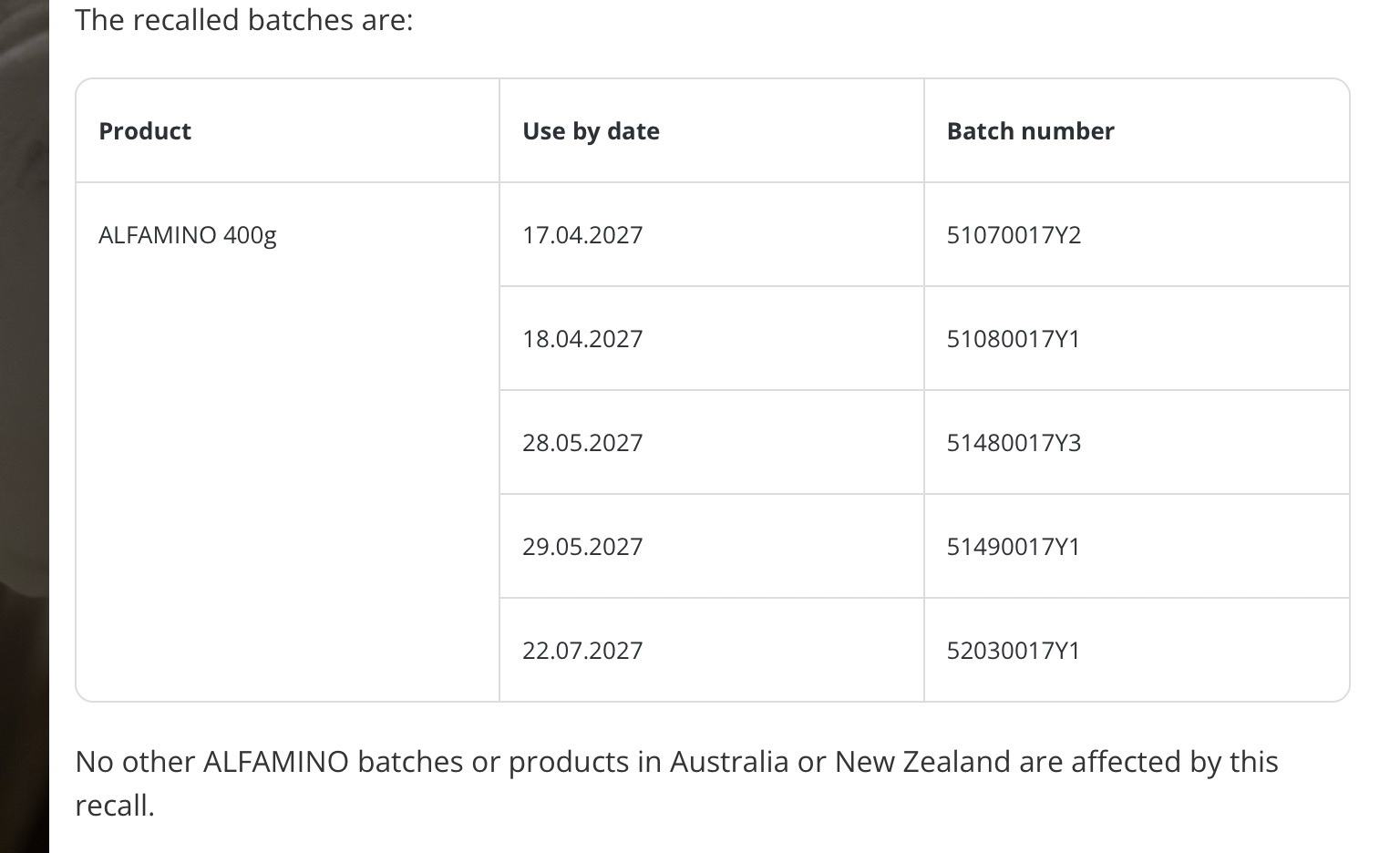
Task: Click the "Use by date" column header
Action: [x=591, y=131]
